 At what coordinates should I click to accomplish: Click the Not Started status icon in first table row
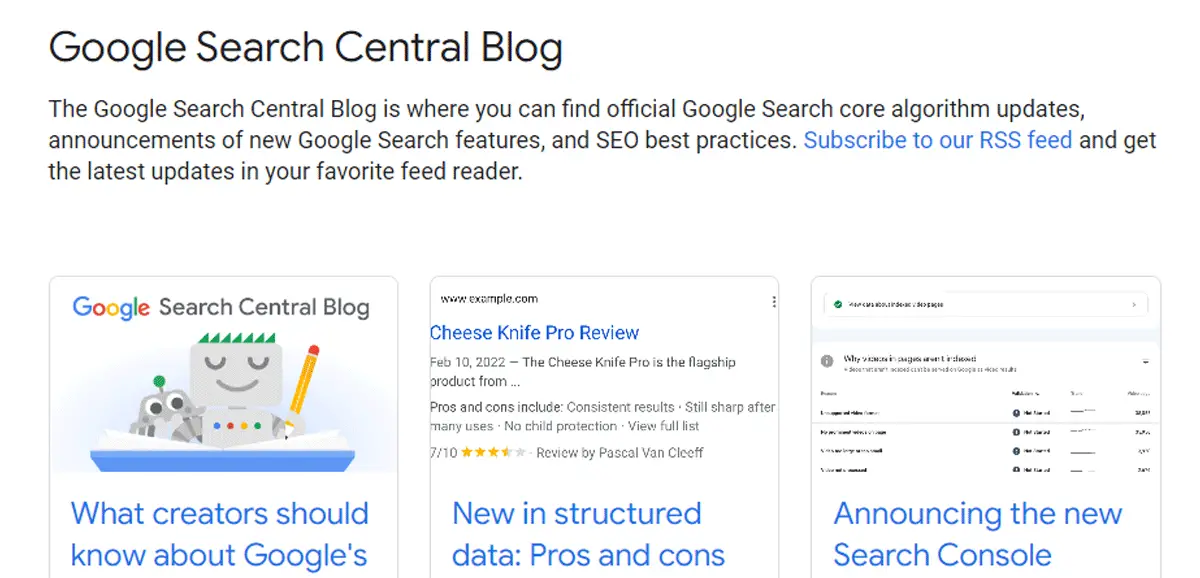pos(1017,412)
